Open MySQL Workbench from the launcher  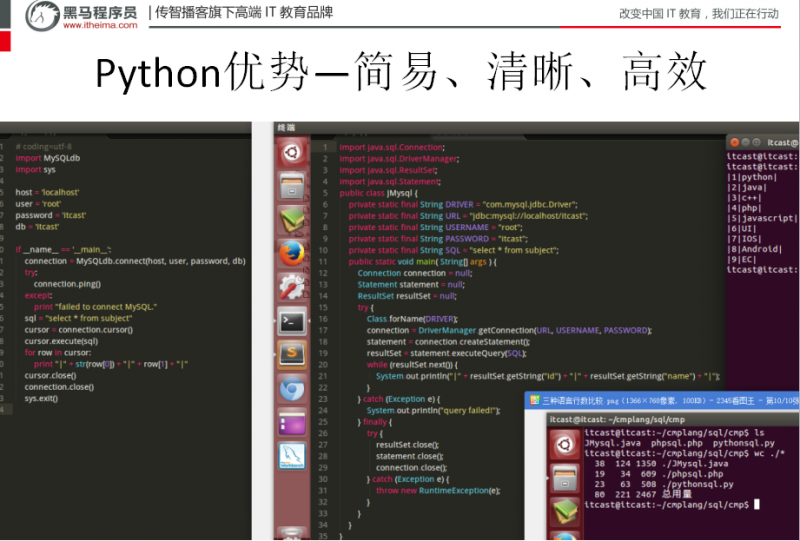tap(291, 456)
